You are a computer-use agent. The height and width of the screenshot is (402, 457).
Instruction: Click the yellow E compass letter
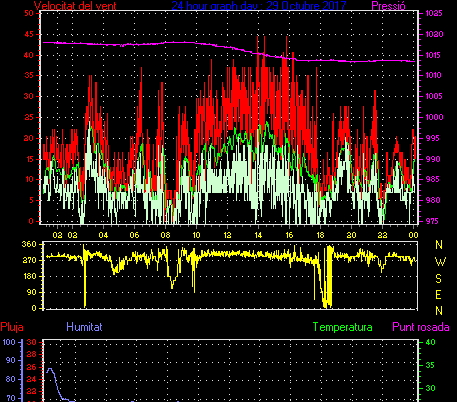click(439, 295)
